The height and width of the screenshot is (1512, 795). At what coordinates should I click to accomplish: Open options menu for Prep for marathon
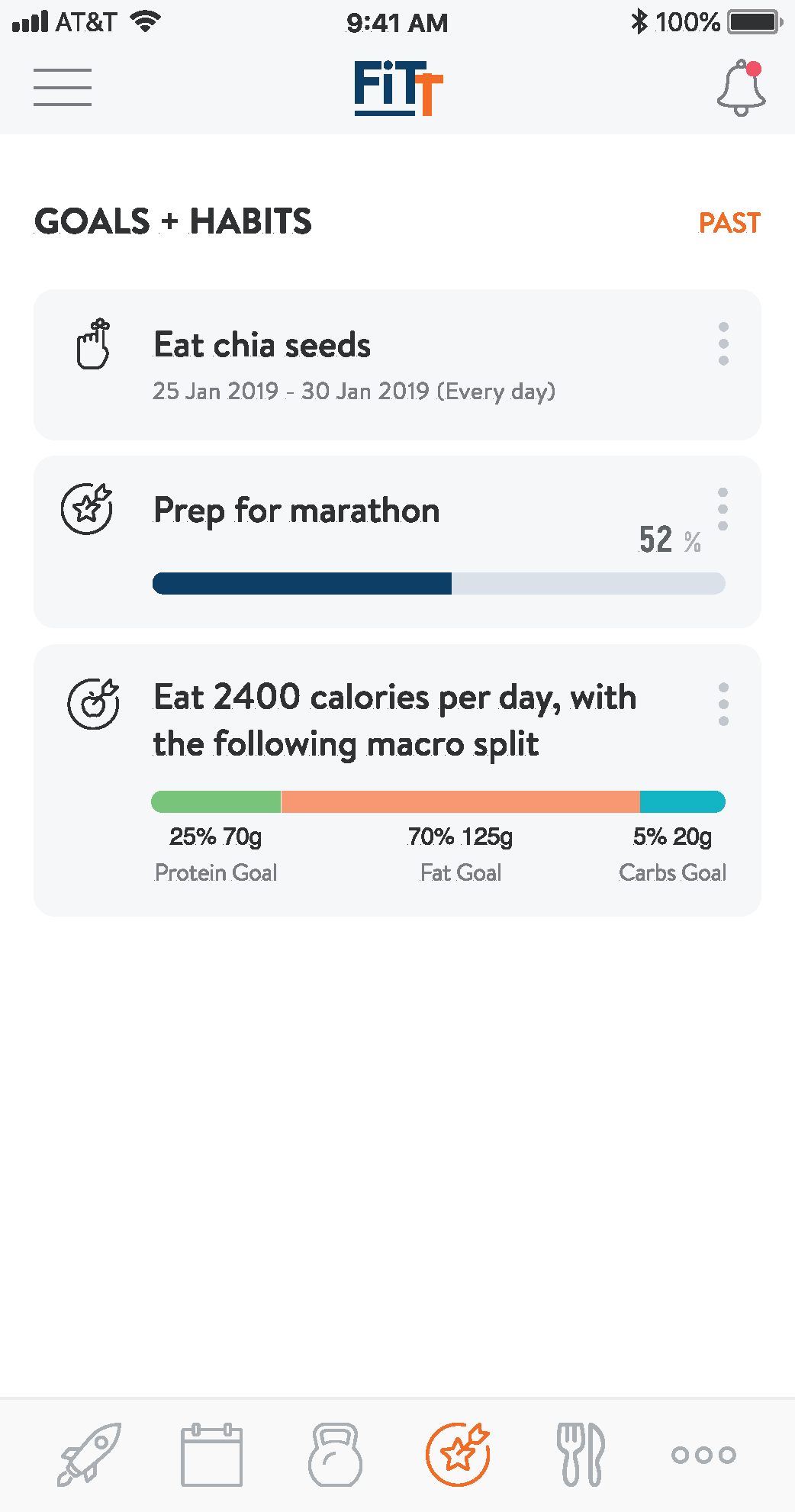(x=723, y=509)
